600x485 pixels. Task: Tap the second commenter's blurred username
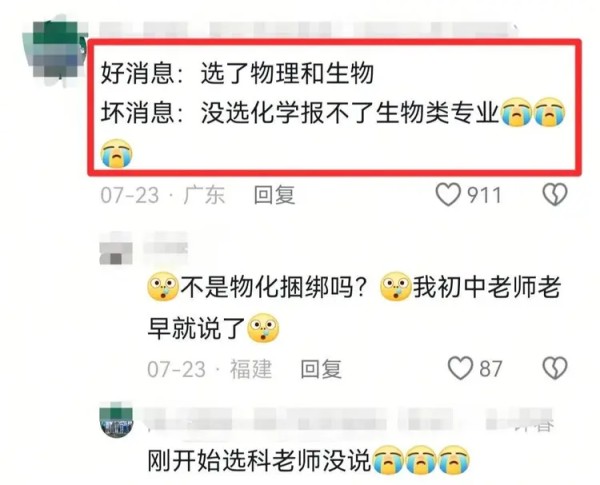(x=166, y=243)
